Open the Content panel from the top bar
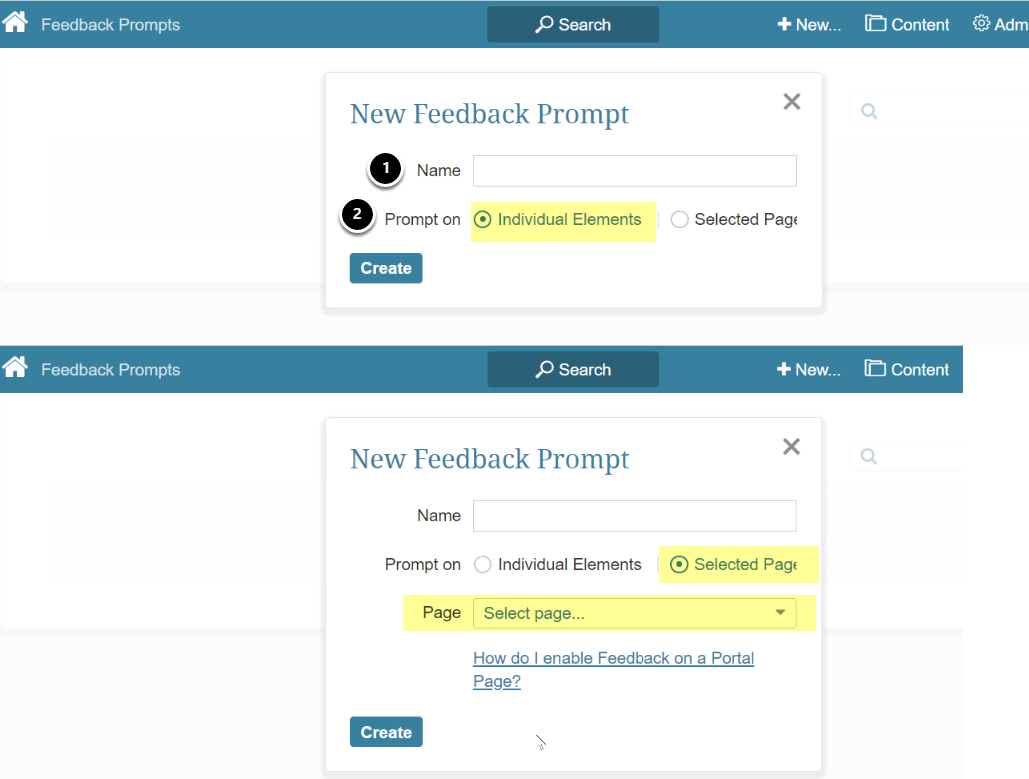 [x=907, y=23]
